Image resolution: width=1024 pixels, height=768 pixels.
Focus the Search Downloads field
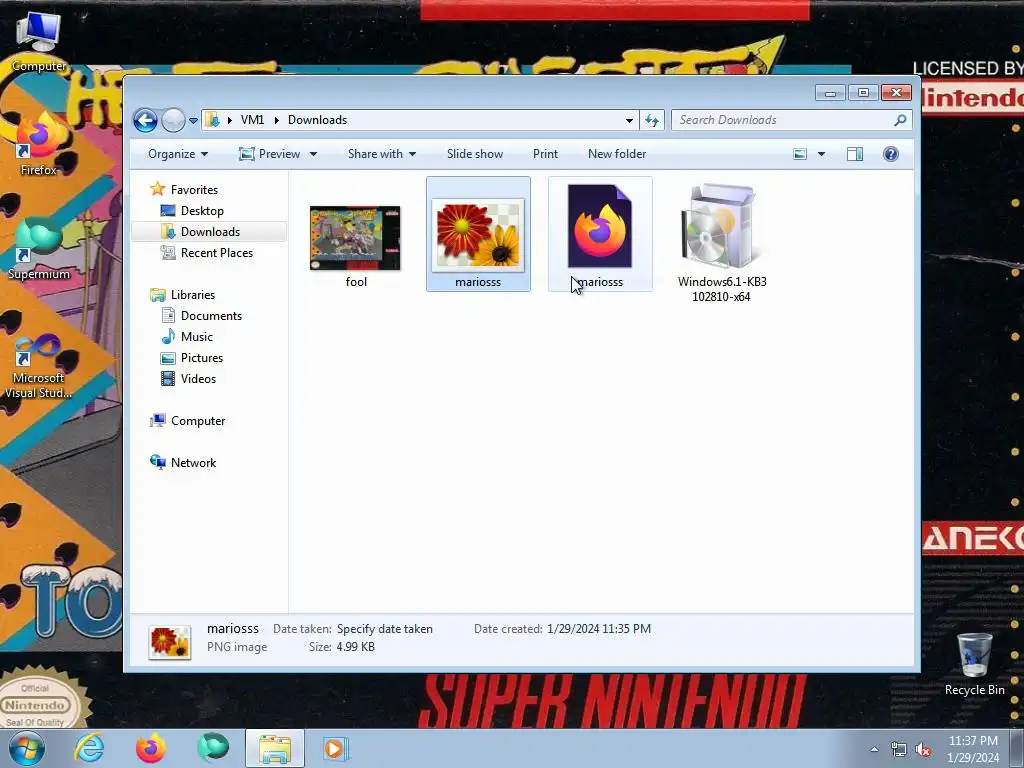(792, 120)
